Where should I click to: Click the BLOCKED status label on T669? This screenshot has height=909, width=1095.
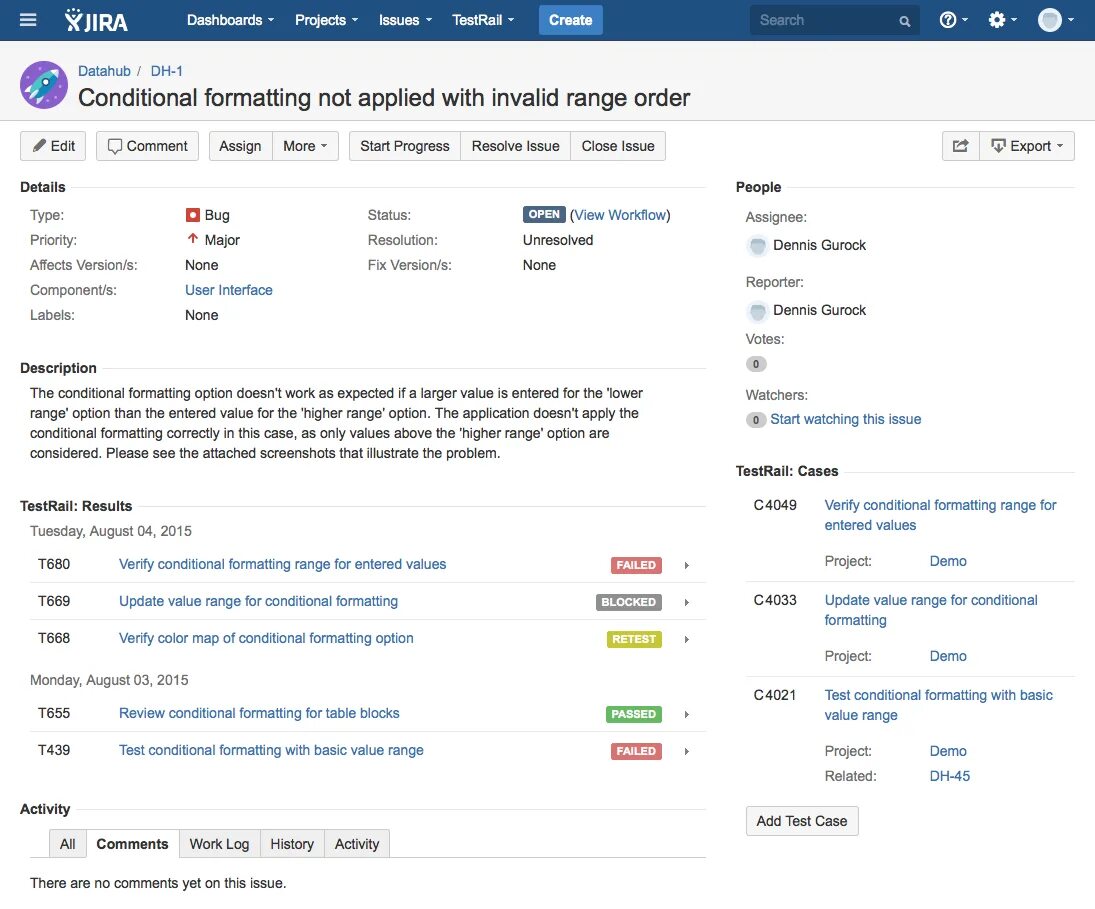click(x=628, y=602)
